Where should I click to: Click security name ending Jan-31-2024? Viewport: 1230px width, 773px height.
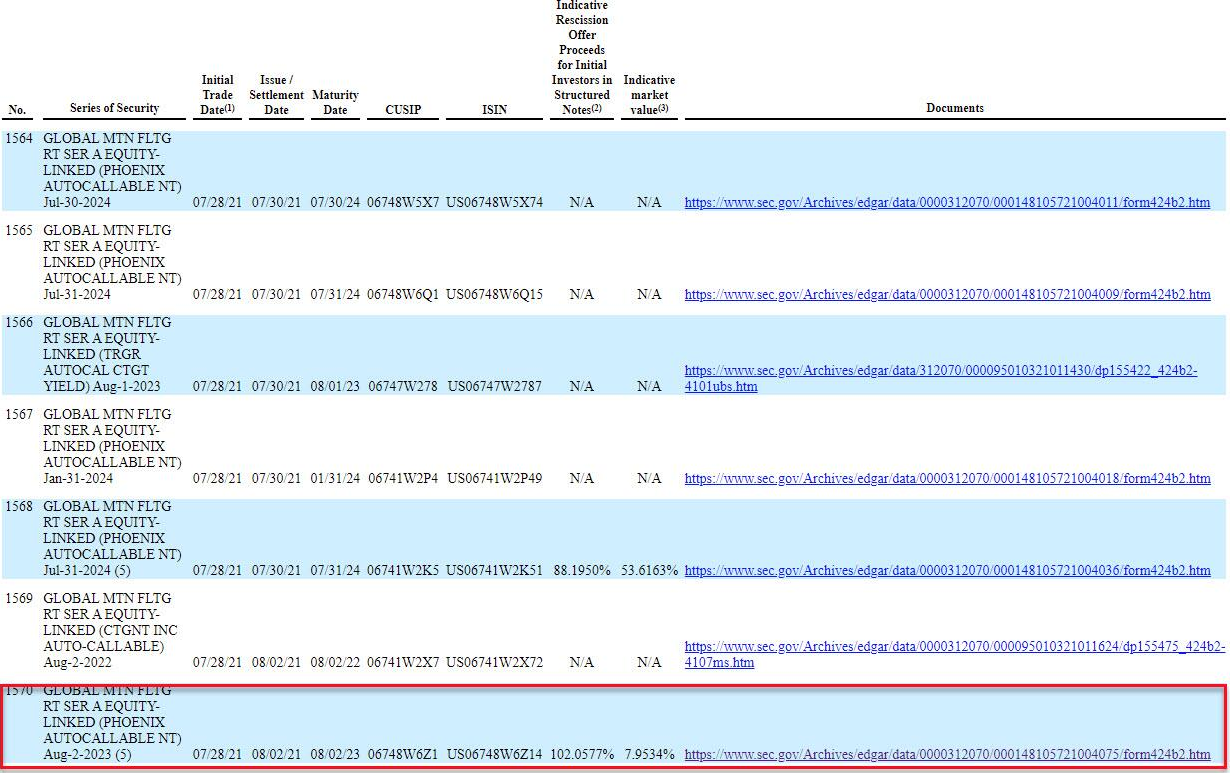coord(112,446)
